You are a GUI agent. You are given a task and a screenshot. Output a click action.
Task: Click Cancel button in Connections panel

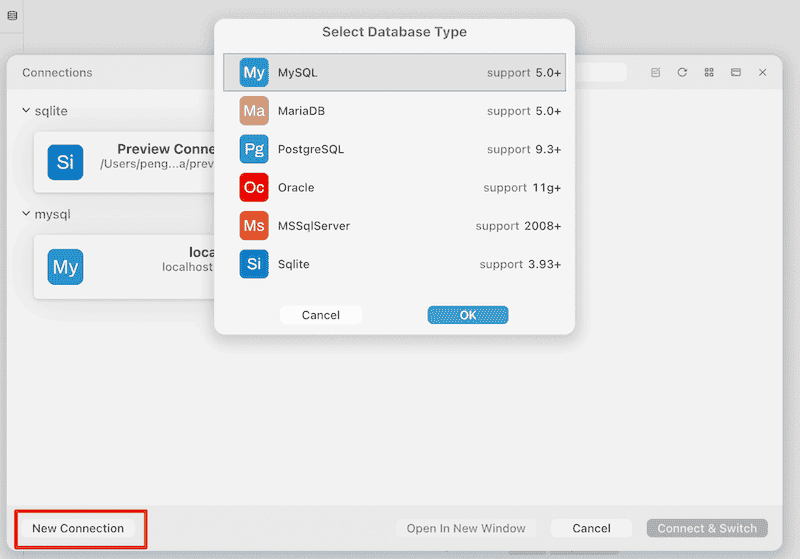click(591, 528)
